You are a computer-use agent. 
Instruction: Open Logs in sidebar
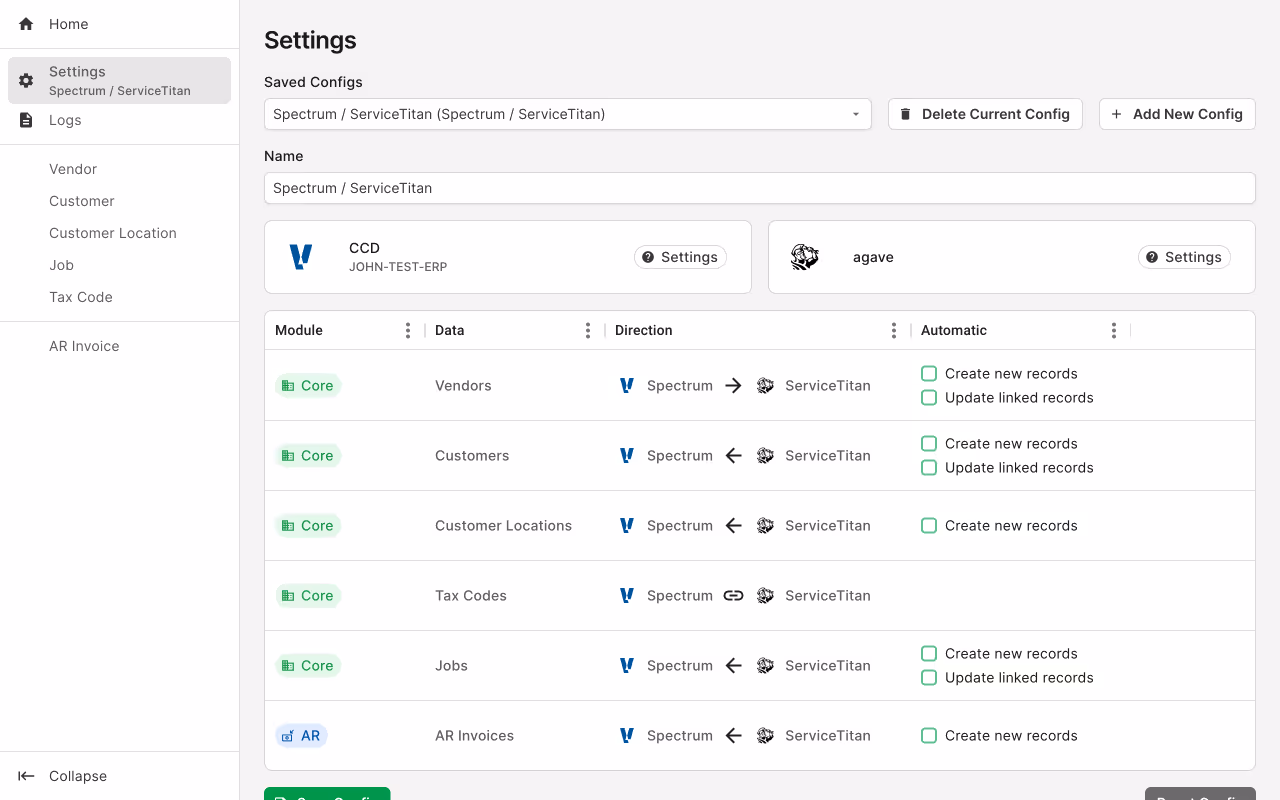coord(120,120)
